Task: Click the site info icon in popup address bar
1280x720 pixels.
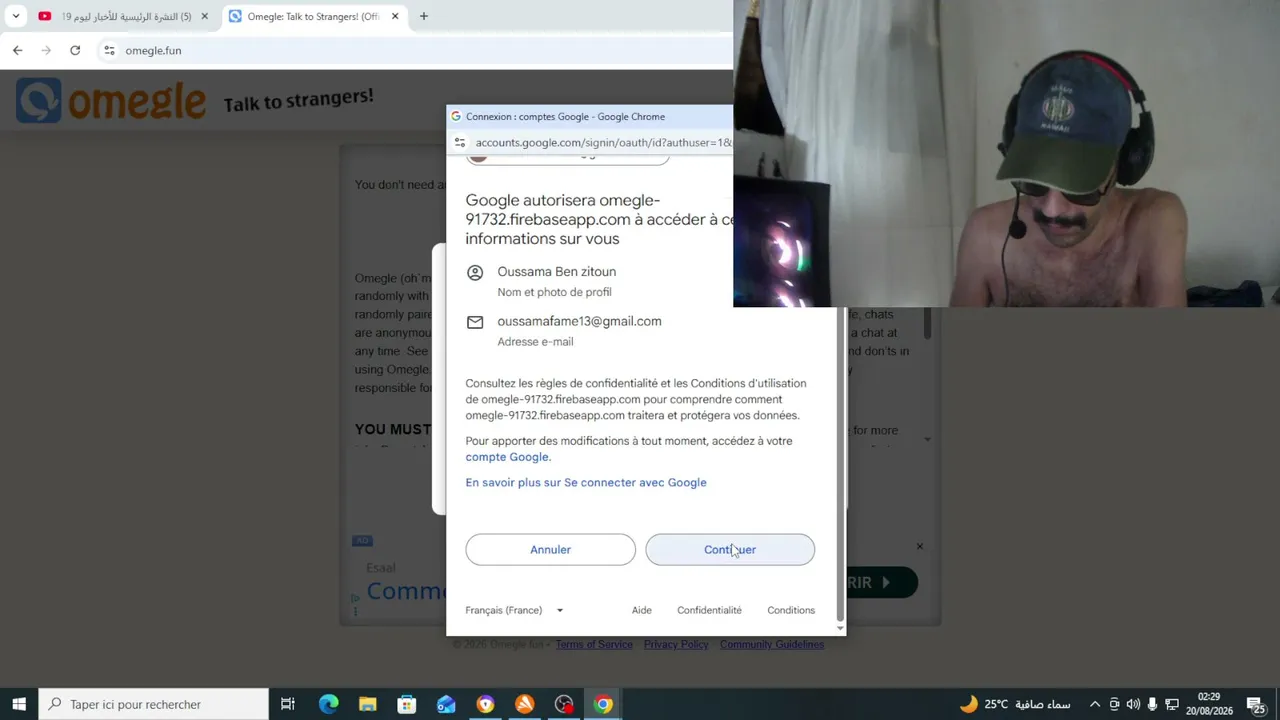Action: [x=459, y=143]
